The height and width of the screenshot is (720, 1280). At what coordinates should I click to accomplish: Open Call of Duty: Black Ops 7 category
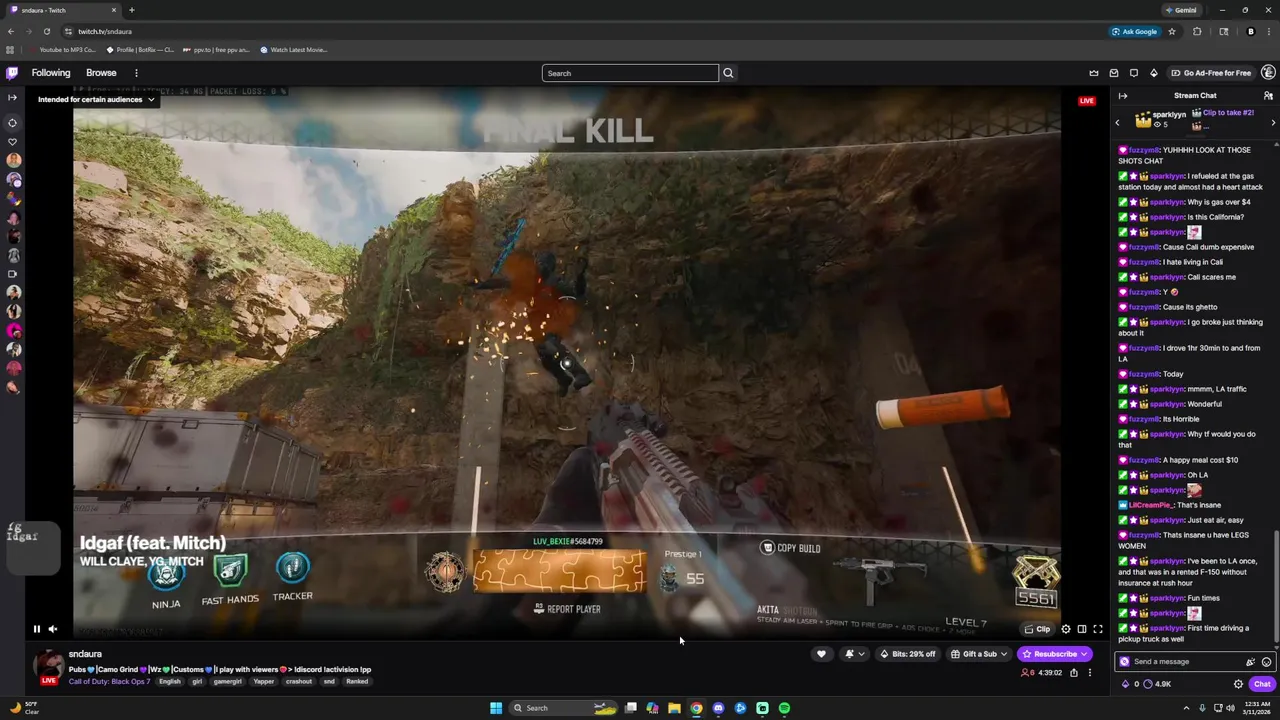[x=109, y=682]
